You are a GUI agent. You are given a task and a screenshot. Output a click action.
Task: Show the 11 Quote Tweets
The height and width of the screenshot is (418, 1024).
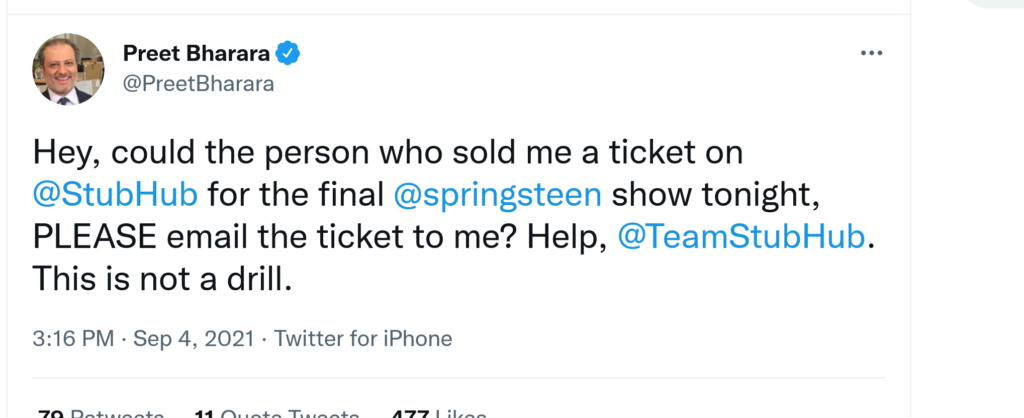[276, 412]
